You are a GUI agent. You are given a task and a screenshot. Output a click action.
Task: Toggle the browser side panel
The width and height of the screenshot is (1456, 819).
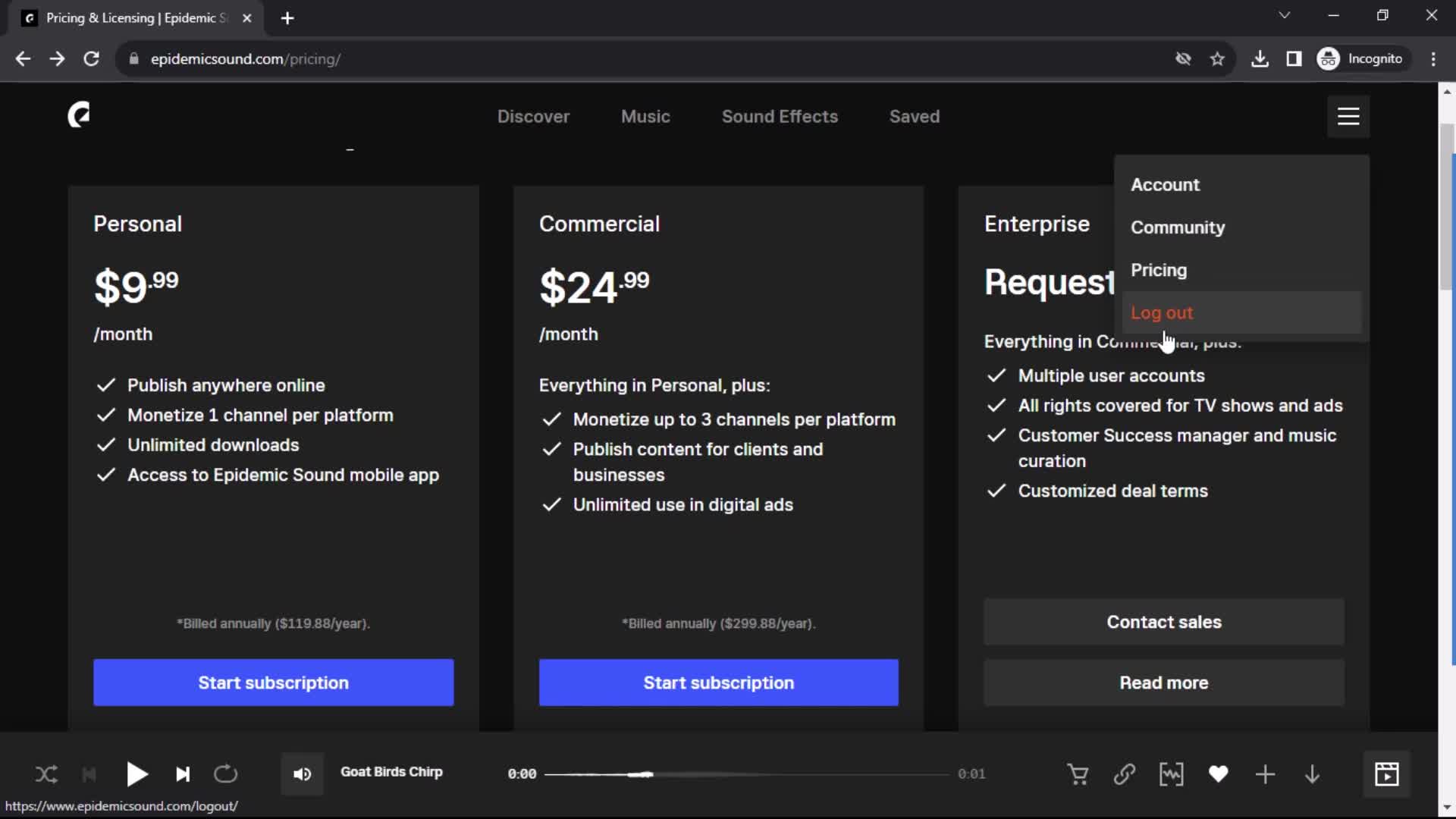click(1294, 59)
